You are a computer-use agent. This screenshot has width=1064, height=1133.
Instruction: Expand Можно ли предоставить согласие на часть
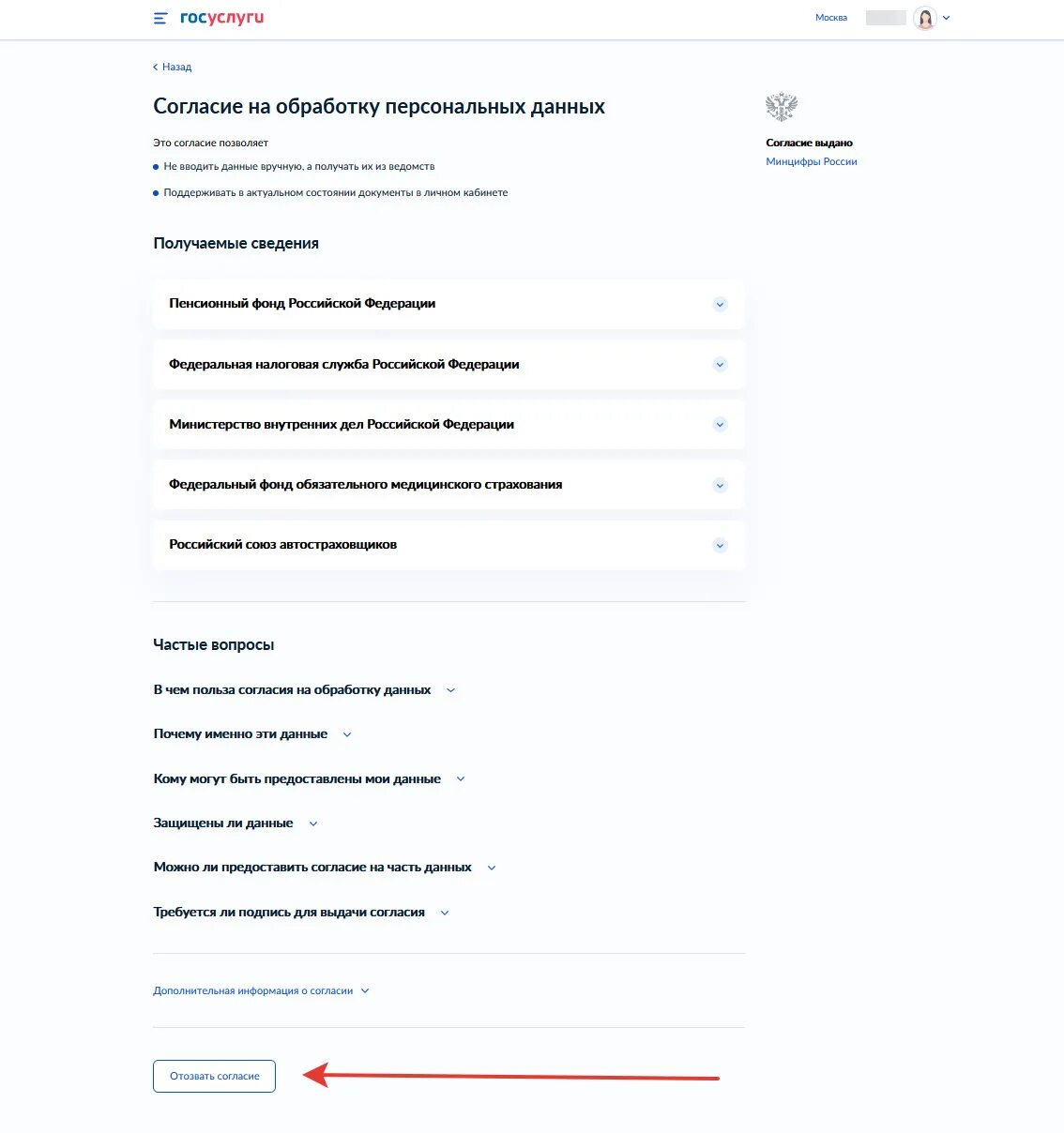pos(325,868)
